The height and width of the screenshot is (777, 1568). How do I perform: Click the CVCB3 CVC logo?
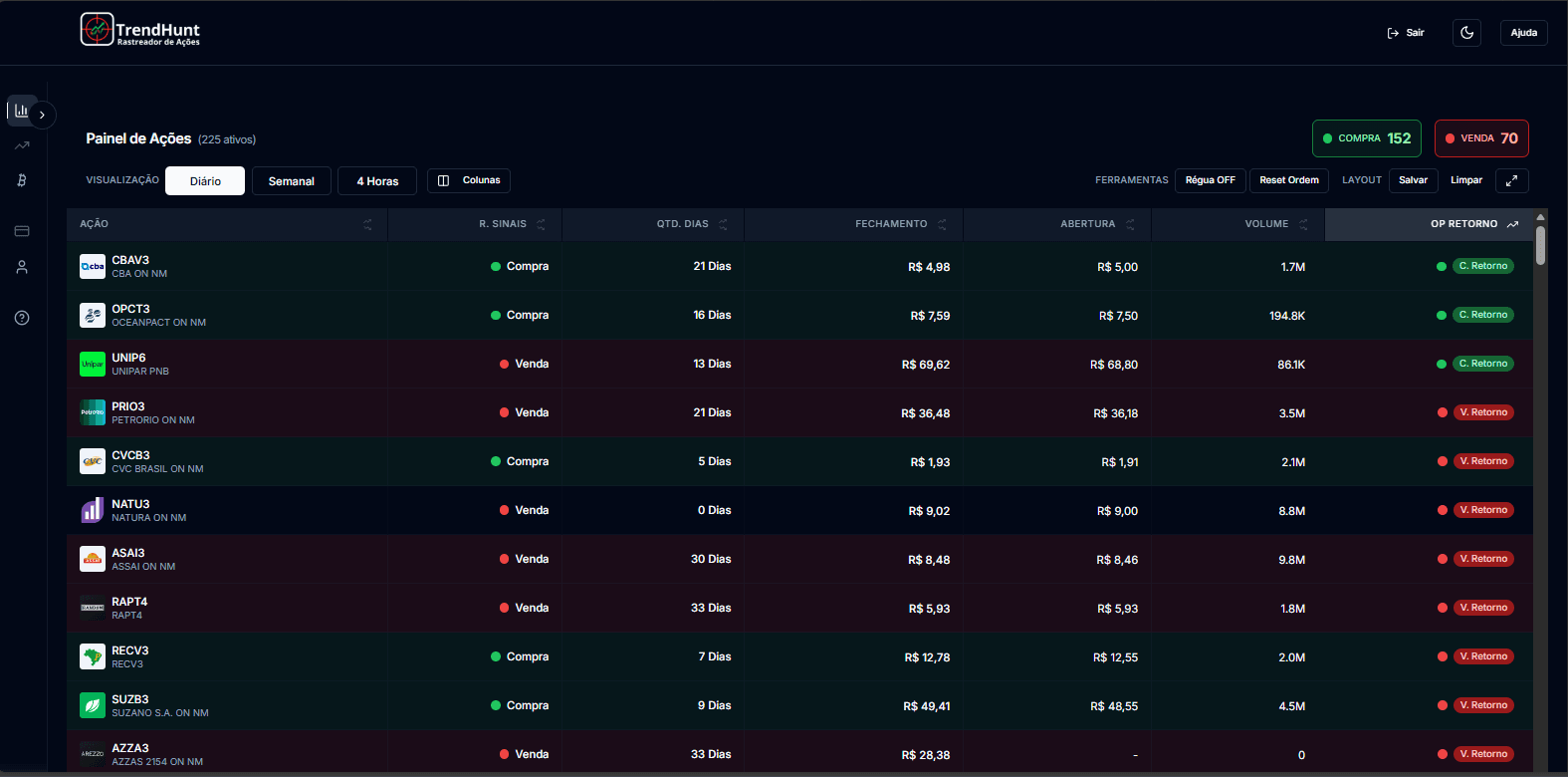click(x=93, y=461)
